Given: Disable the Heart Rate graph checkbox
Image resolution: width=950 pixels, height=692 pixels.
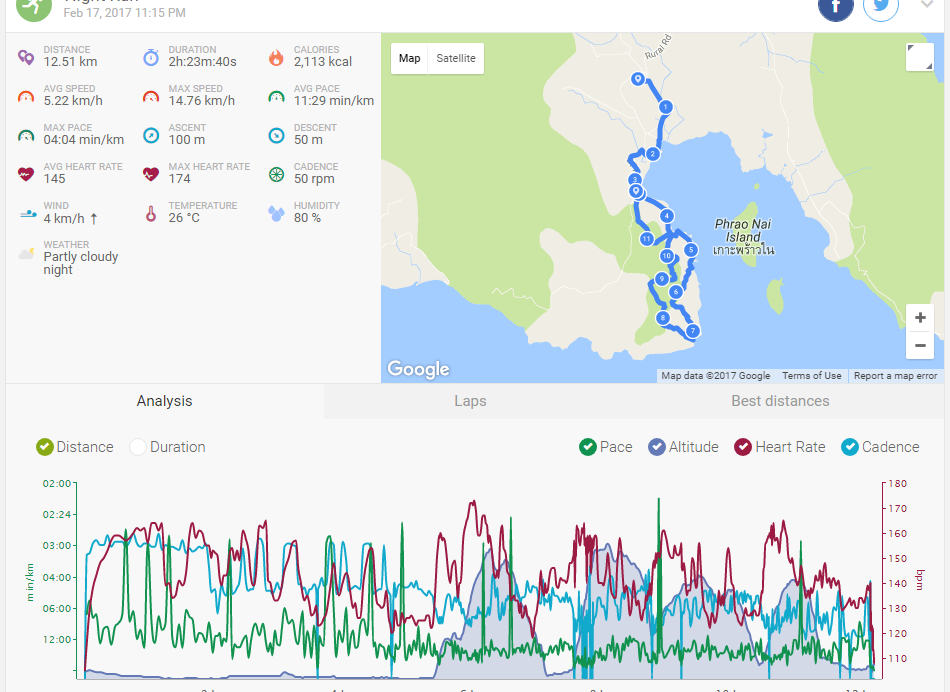Looking at the screenshot, I should (743, 447).
